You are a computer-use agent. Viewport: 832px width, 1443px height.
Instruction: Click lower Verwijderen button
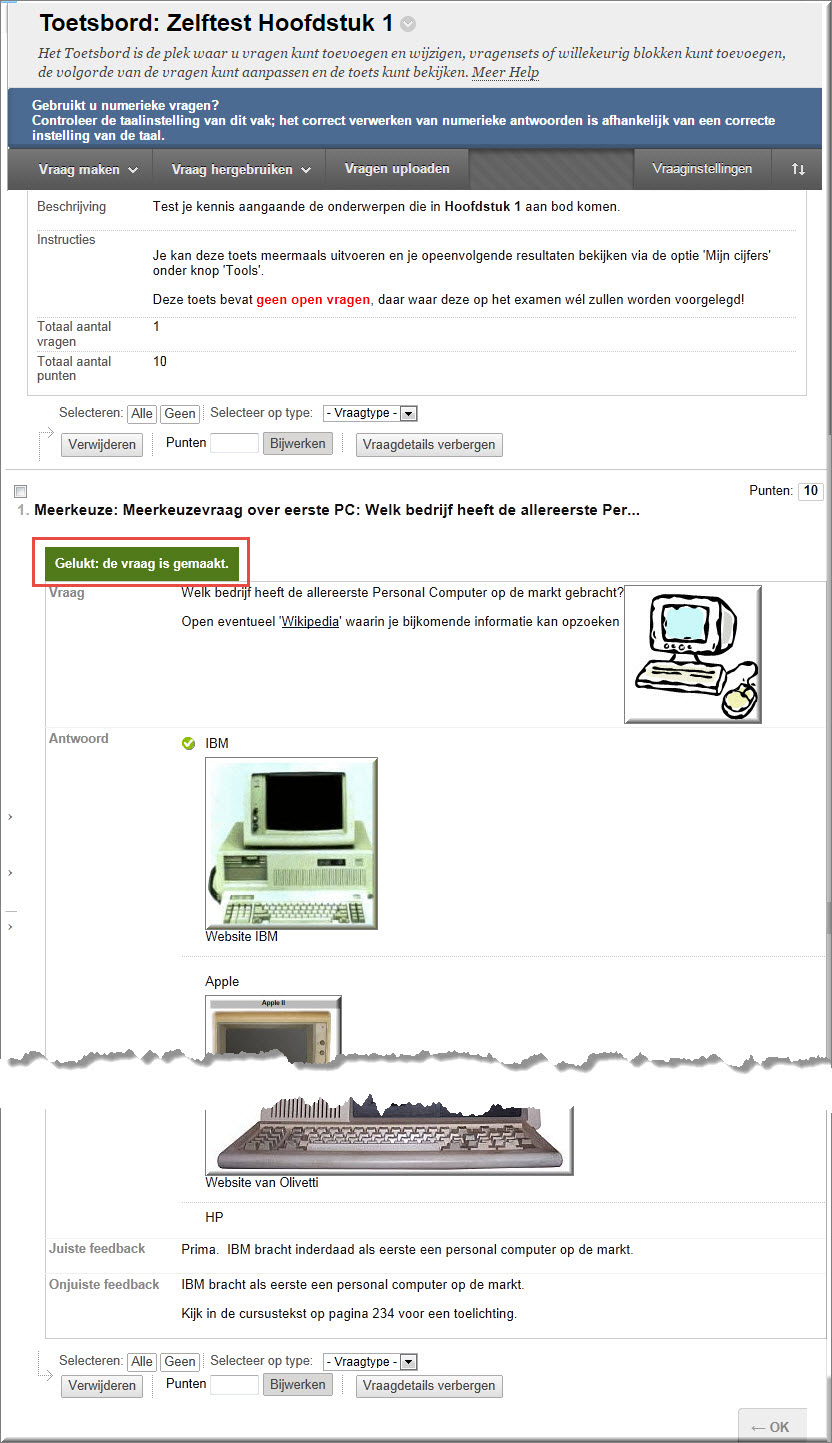point(102,1386)
